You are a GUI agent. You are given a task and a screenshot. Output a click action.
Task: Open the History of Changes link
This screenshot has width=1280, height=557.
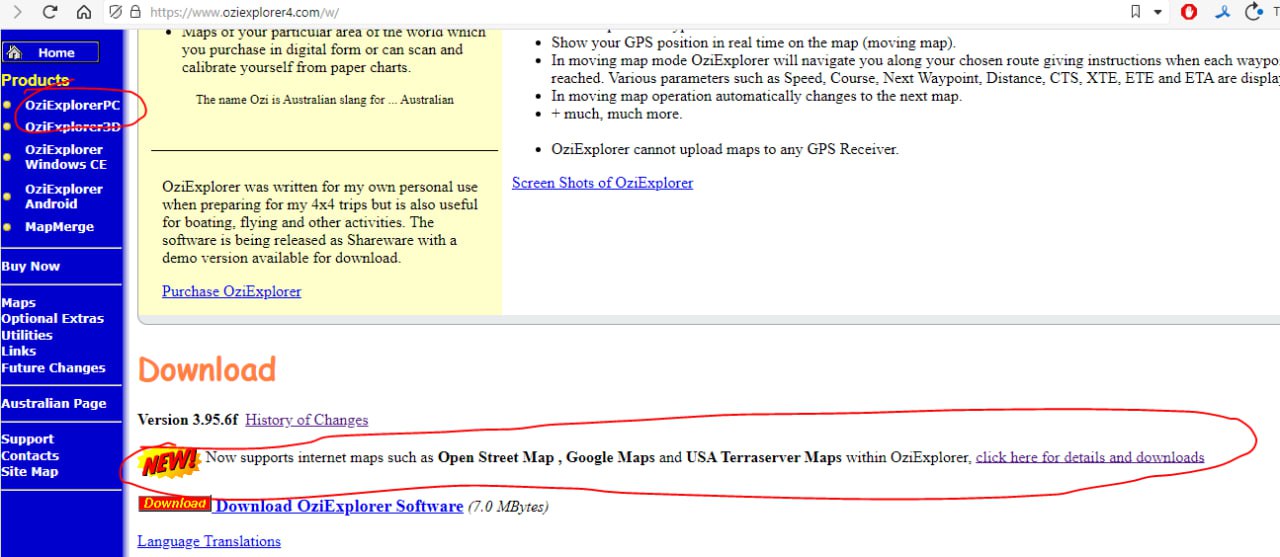pyautogui.click(x=306, y=420)
